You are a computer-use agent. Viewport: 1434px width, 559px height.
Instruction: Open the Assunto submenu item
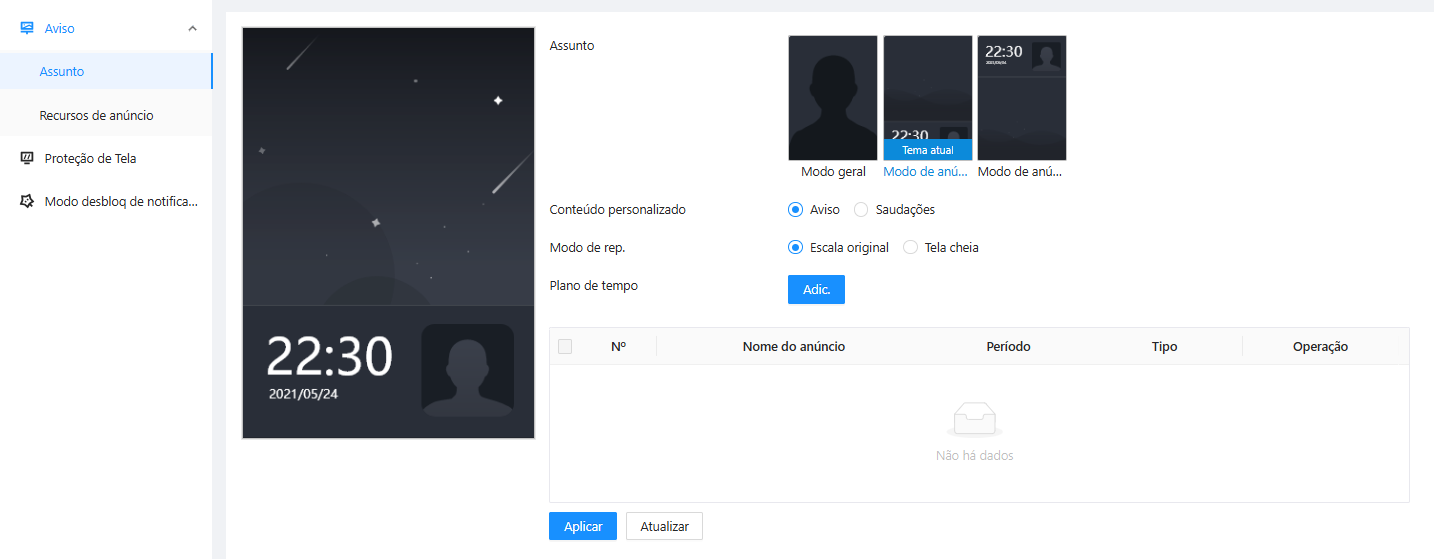106,71
